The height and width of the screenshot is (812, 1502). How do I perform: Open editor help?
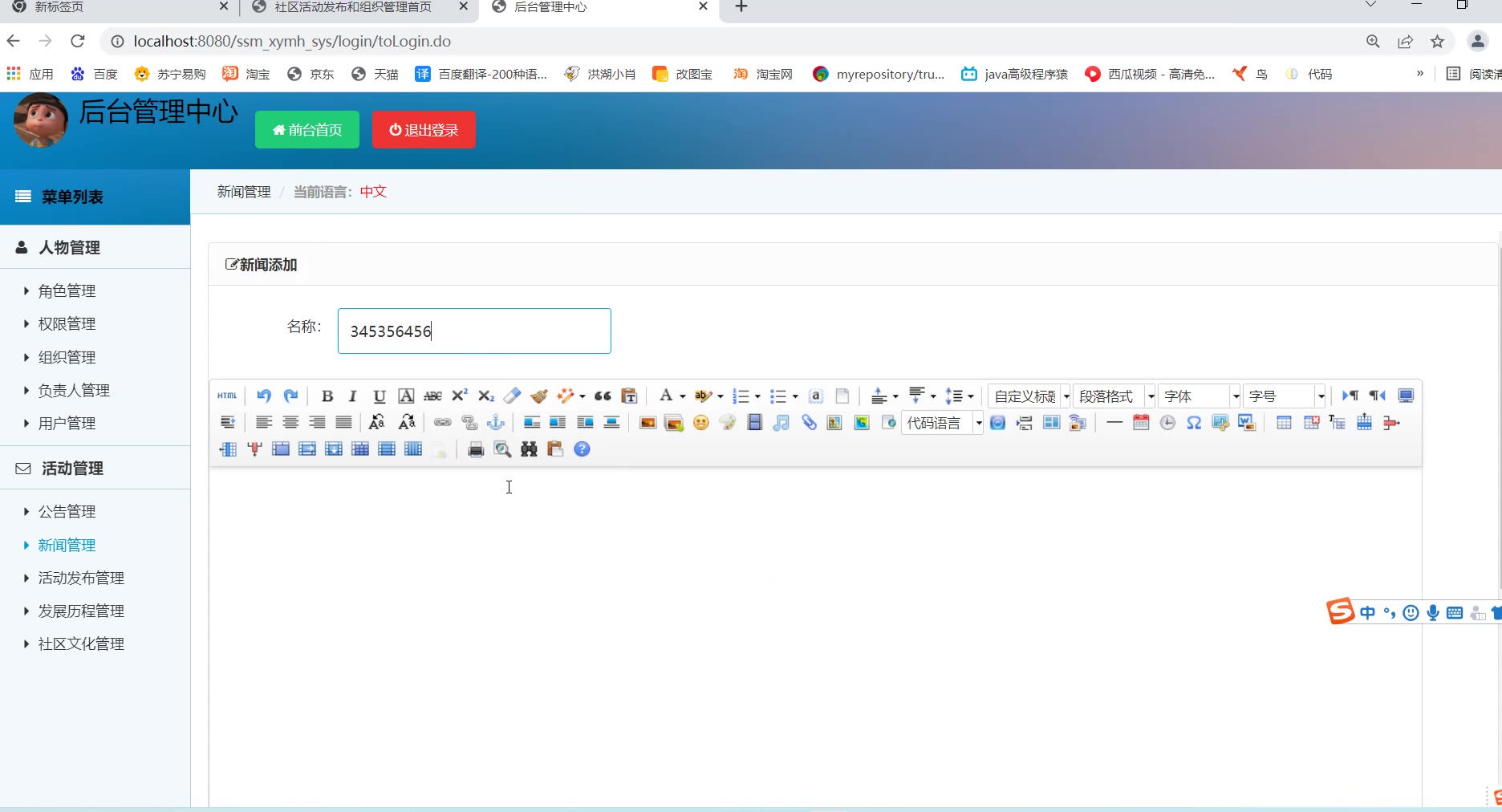583,449
